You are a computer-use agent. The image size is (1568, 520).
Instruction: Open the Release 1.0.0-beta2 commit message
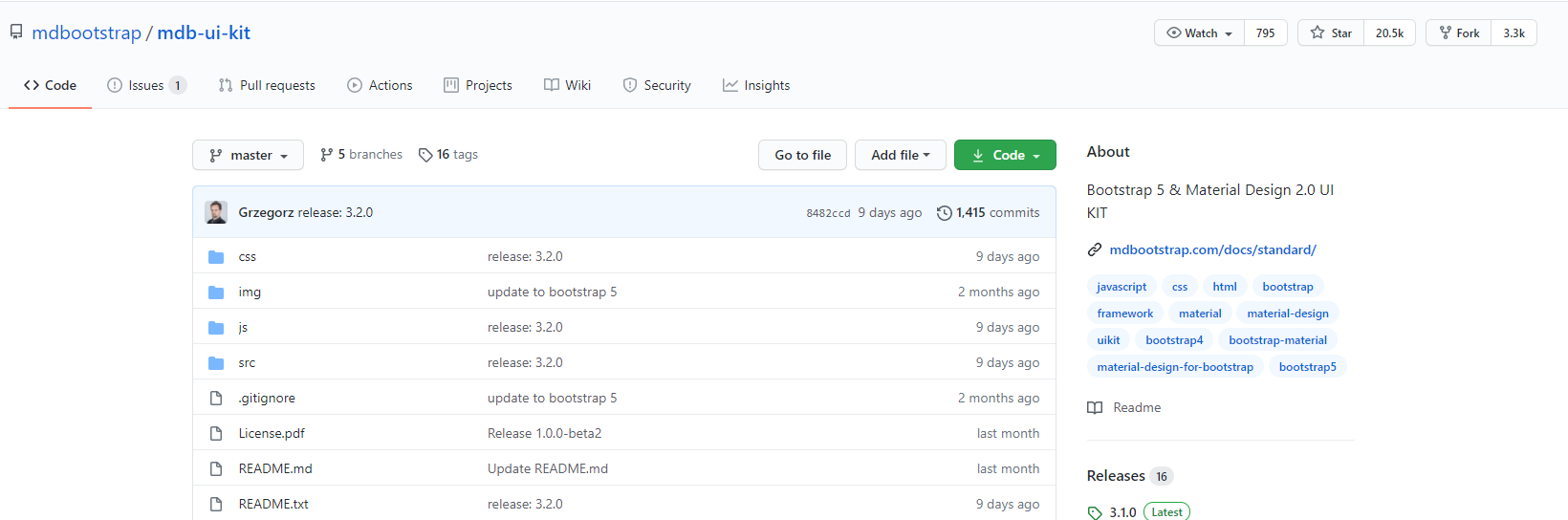[544, 434]
